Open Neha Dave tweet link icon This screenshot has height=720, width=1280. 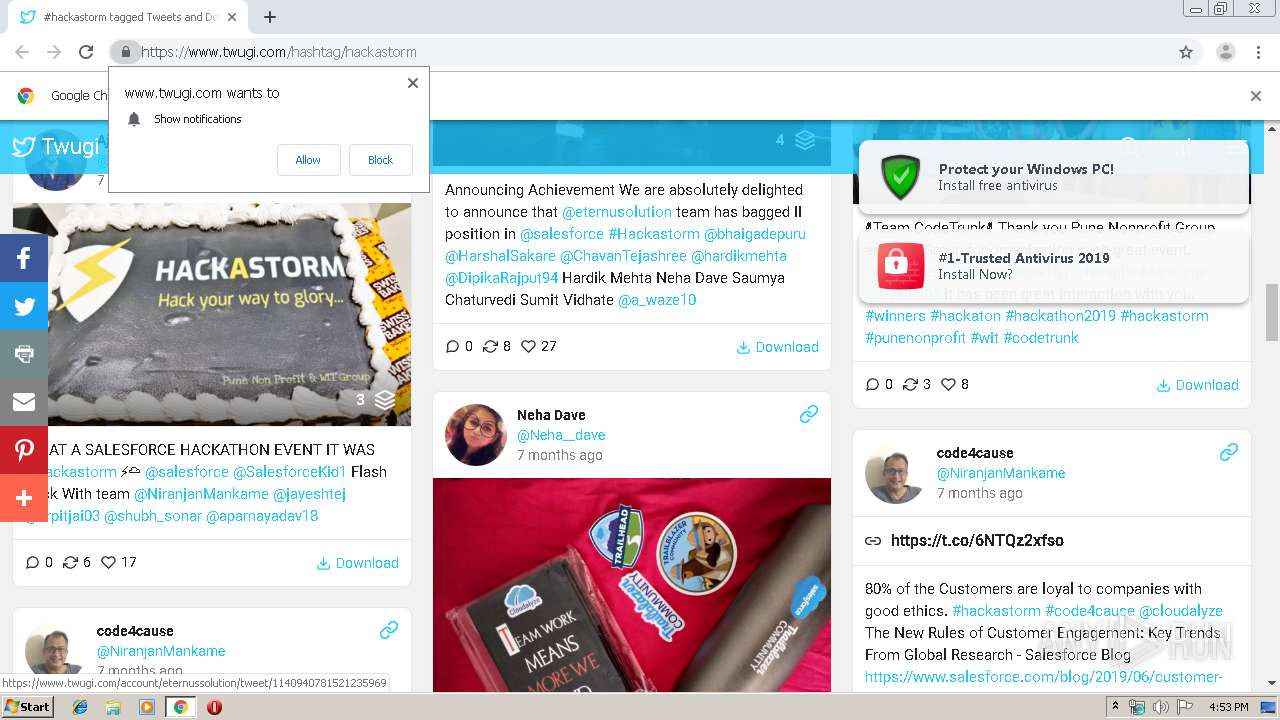[809, 414]
